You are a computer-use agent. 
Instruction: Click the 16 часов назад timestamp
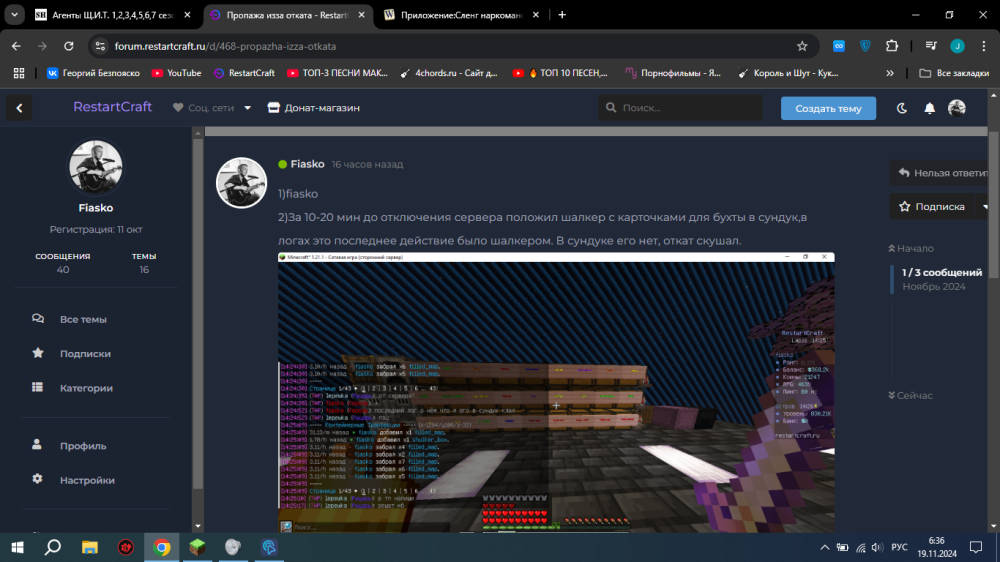[367, 165]
